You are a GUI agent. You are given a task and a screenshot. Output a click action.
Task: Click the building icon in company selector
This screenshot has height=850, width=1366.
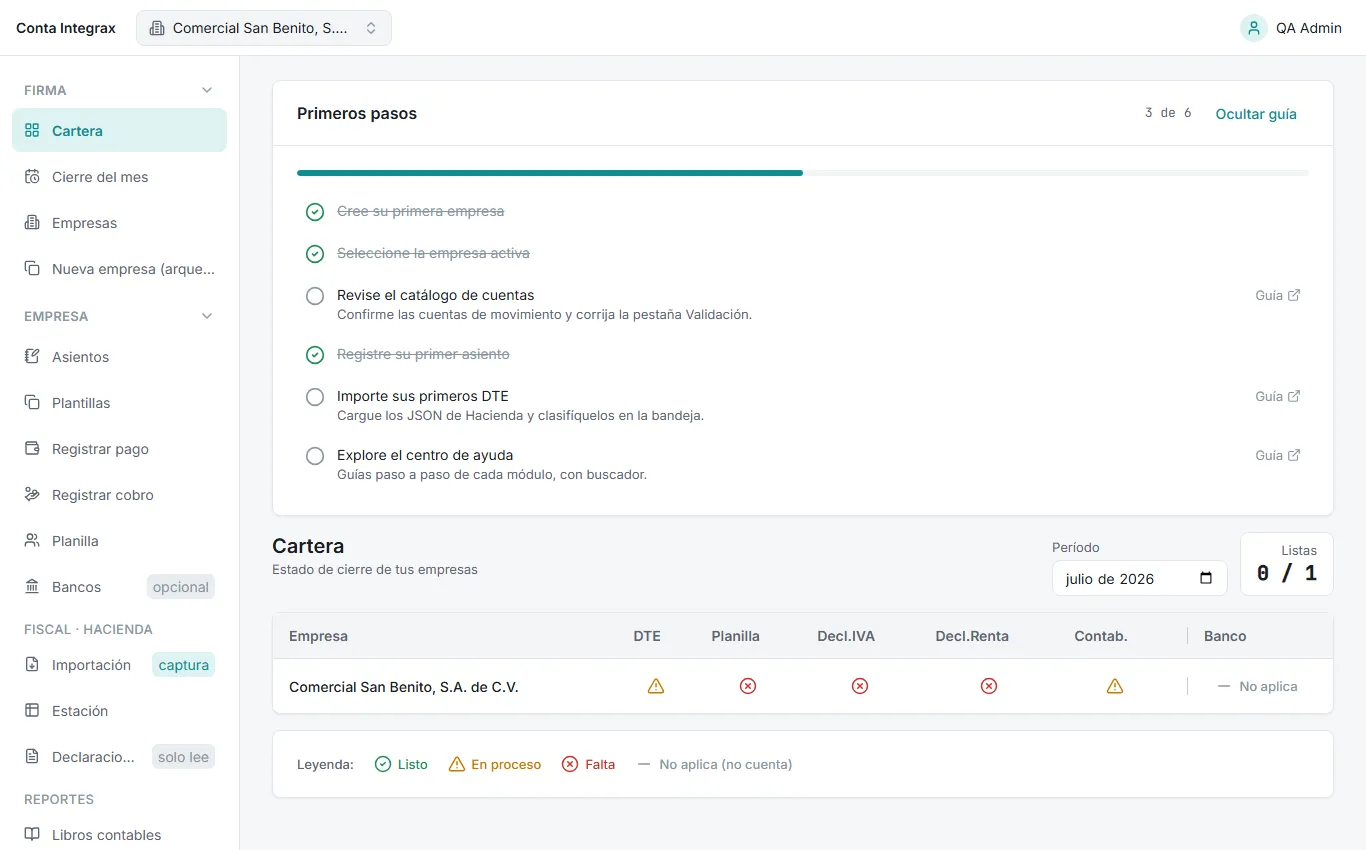pos(157,28)
